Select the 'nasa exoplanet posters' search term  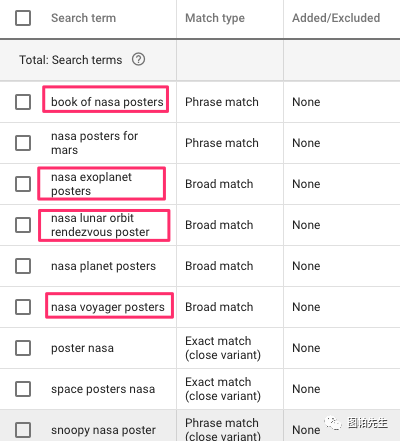click(x=91, y=184)
